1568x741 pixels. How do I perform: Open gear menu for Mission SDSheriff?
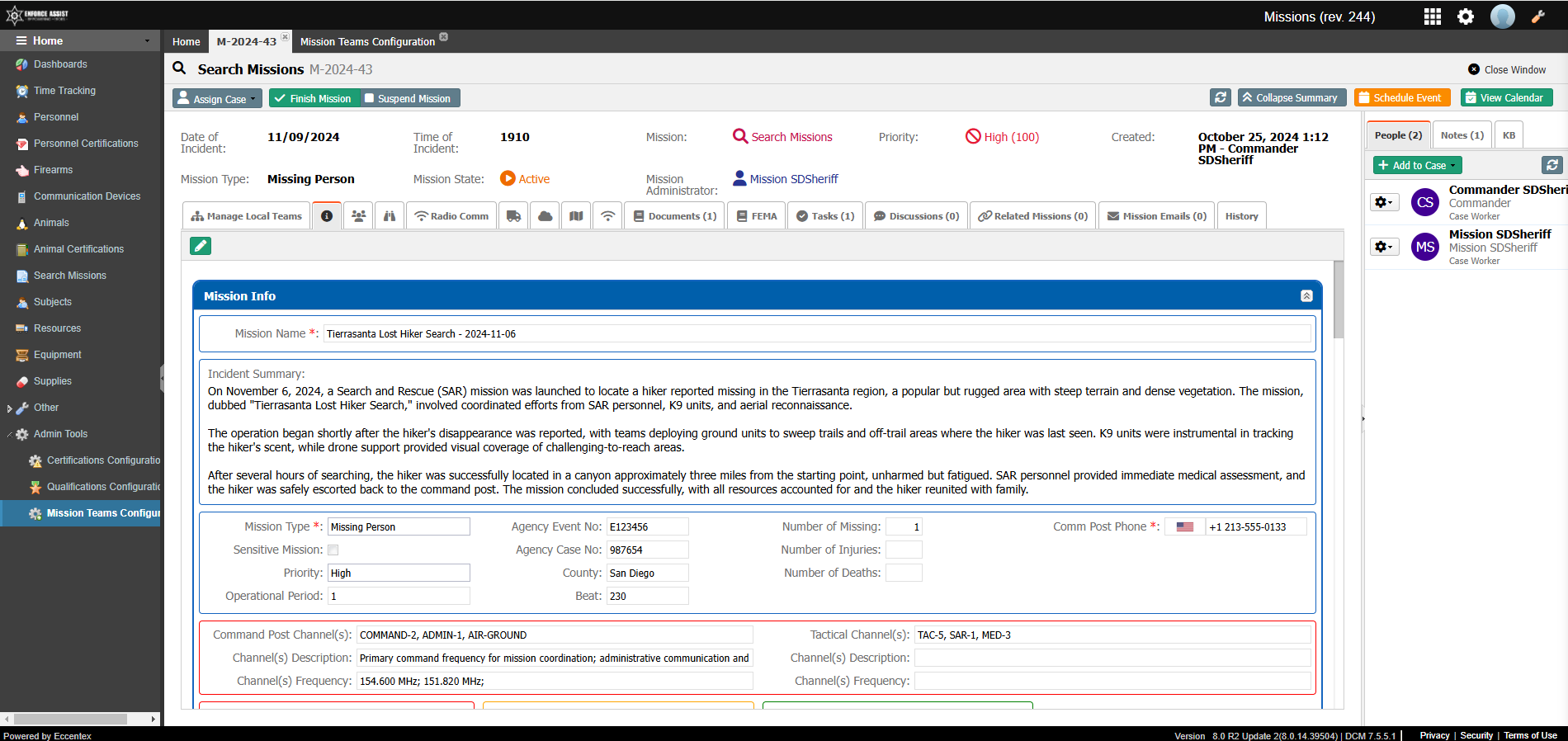[1384, 247]
